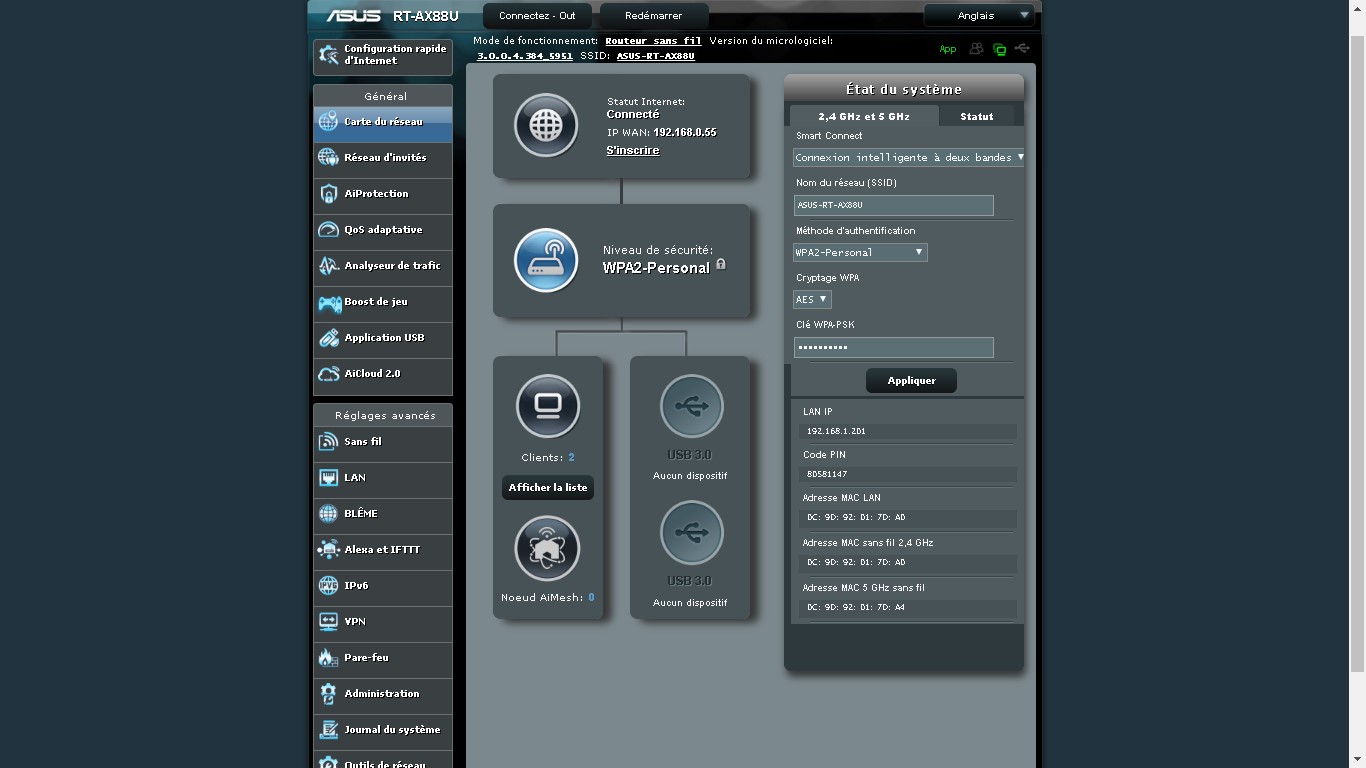Open IPv6 settings
Viewport: 1366px width, 768px height.
pyautogui.click(x=383, y=586)
